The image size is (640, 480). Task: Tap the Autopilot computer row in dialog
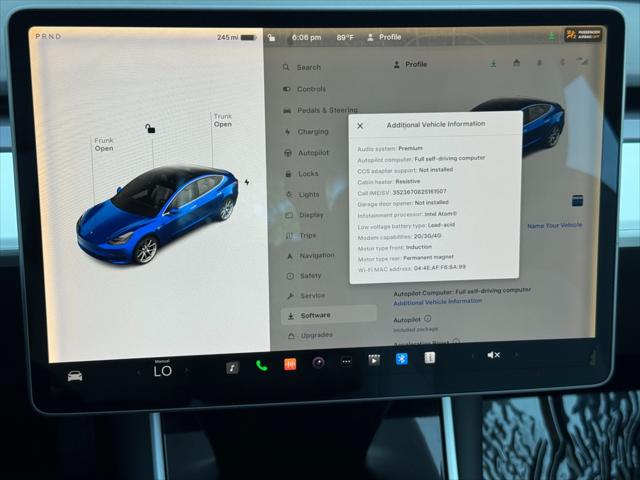(421, 159)
